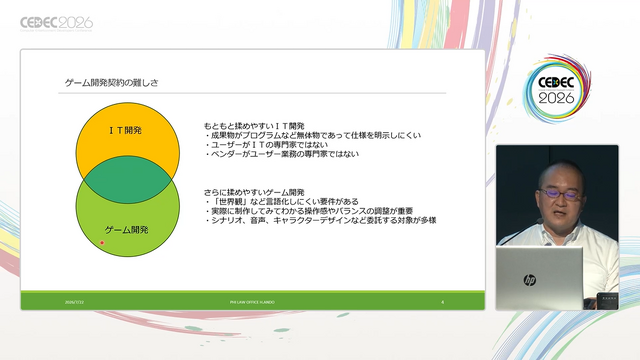
Task: Click the red laser pointer dot
Action: (102, 243)
